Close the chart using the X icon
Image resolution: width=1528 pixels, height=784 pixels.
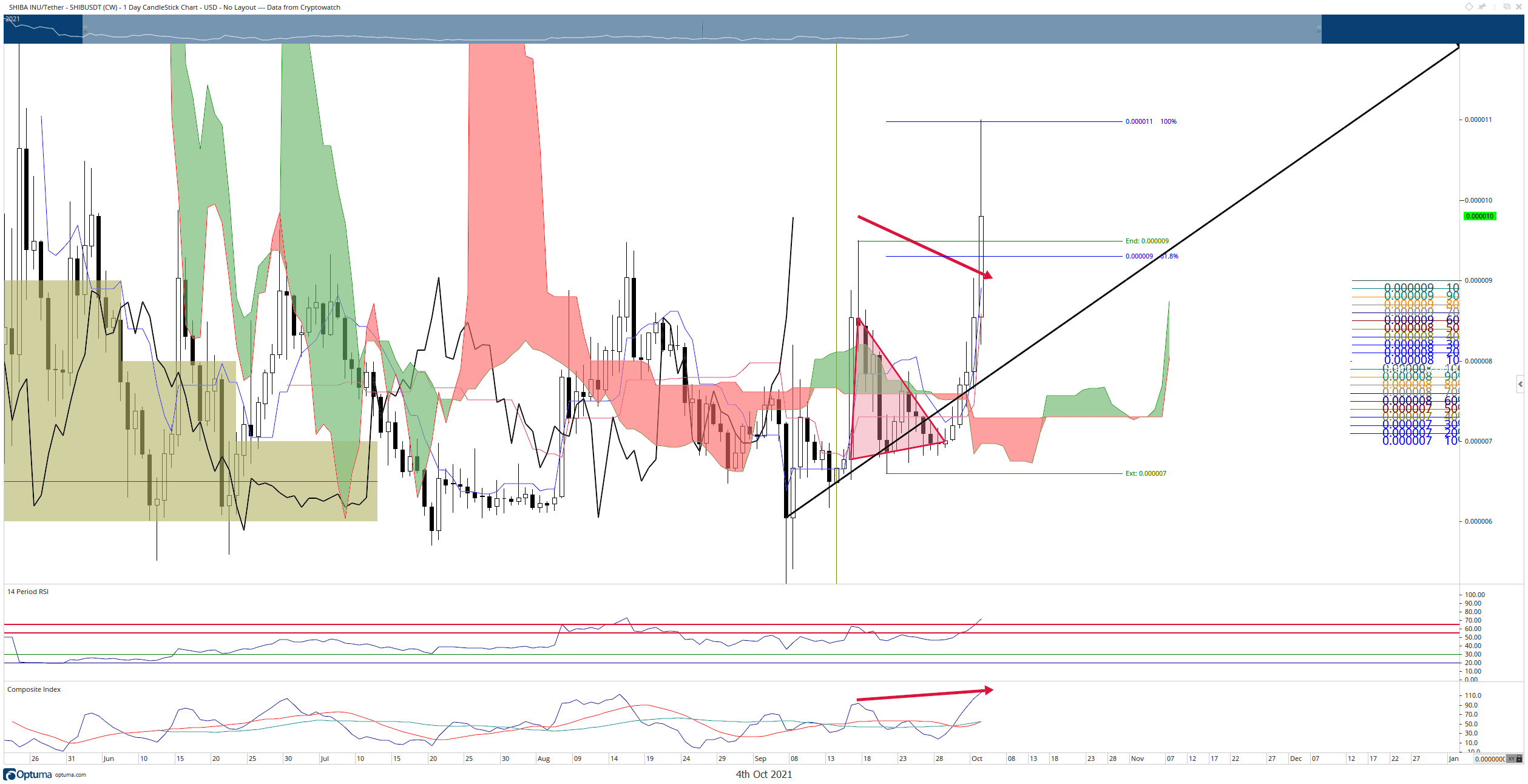(x=1519, y=7)
